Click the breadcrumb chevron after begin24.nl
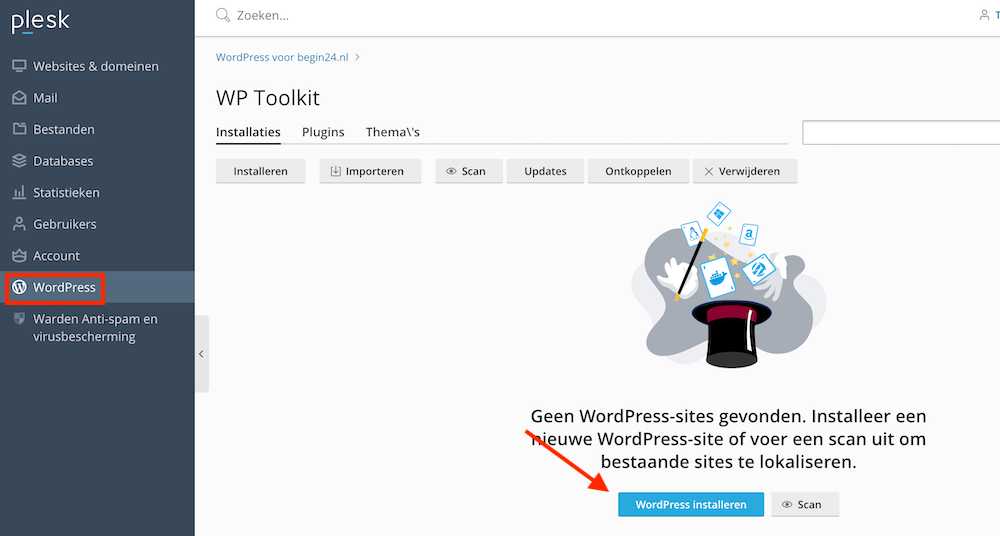 coord(357,57)
